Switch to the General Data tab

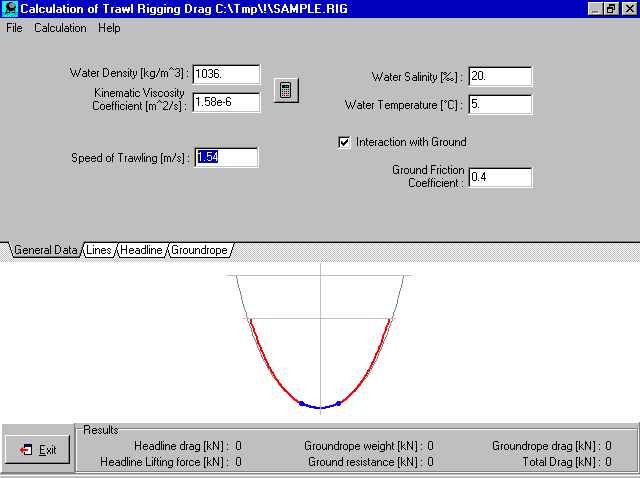[x=45, y=250]
